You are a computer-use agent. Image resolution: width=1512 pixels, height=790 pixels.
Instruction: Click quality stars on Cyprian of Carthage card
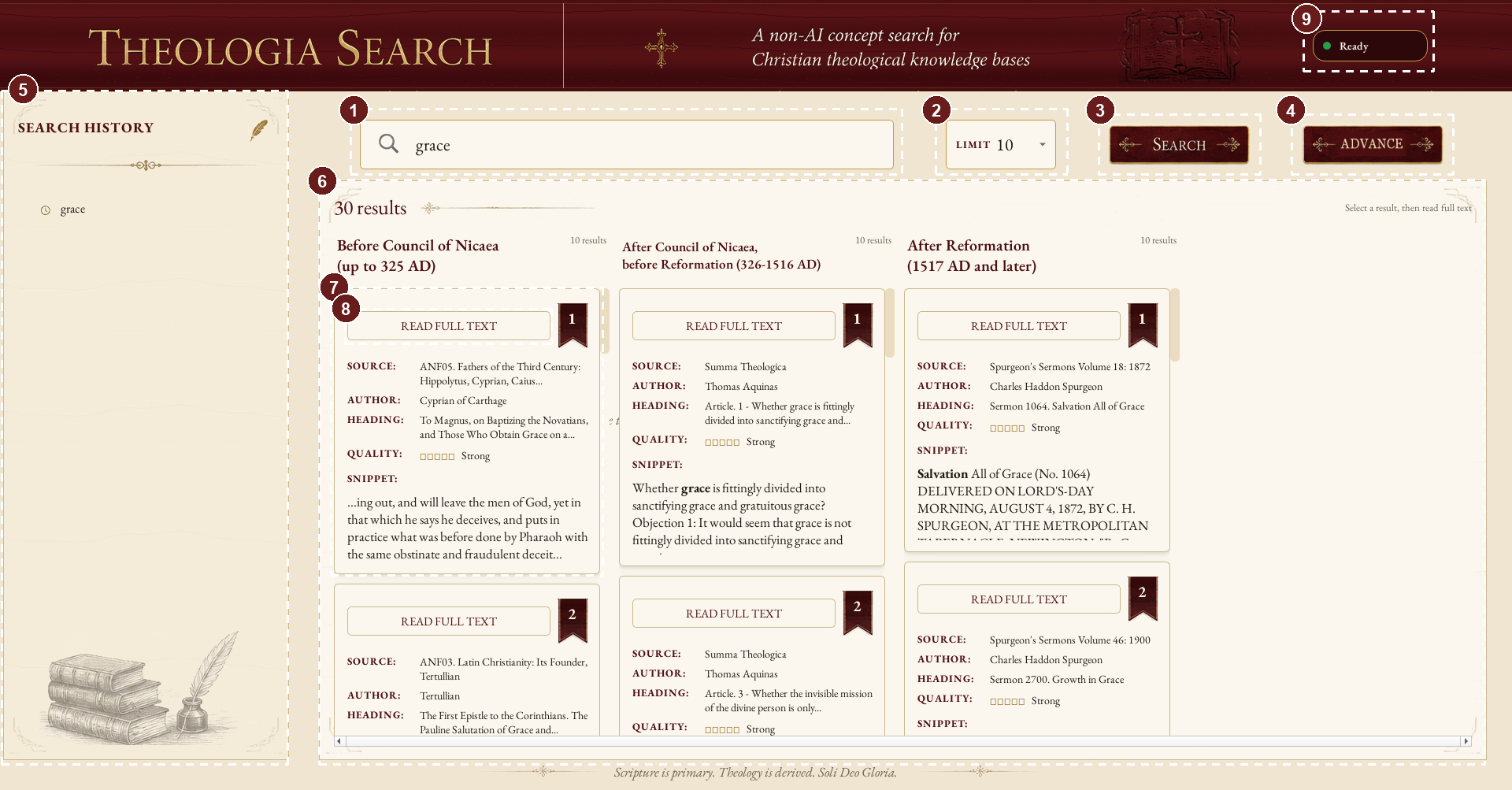click(x=437, y=457)
